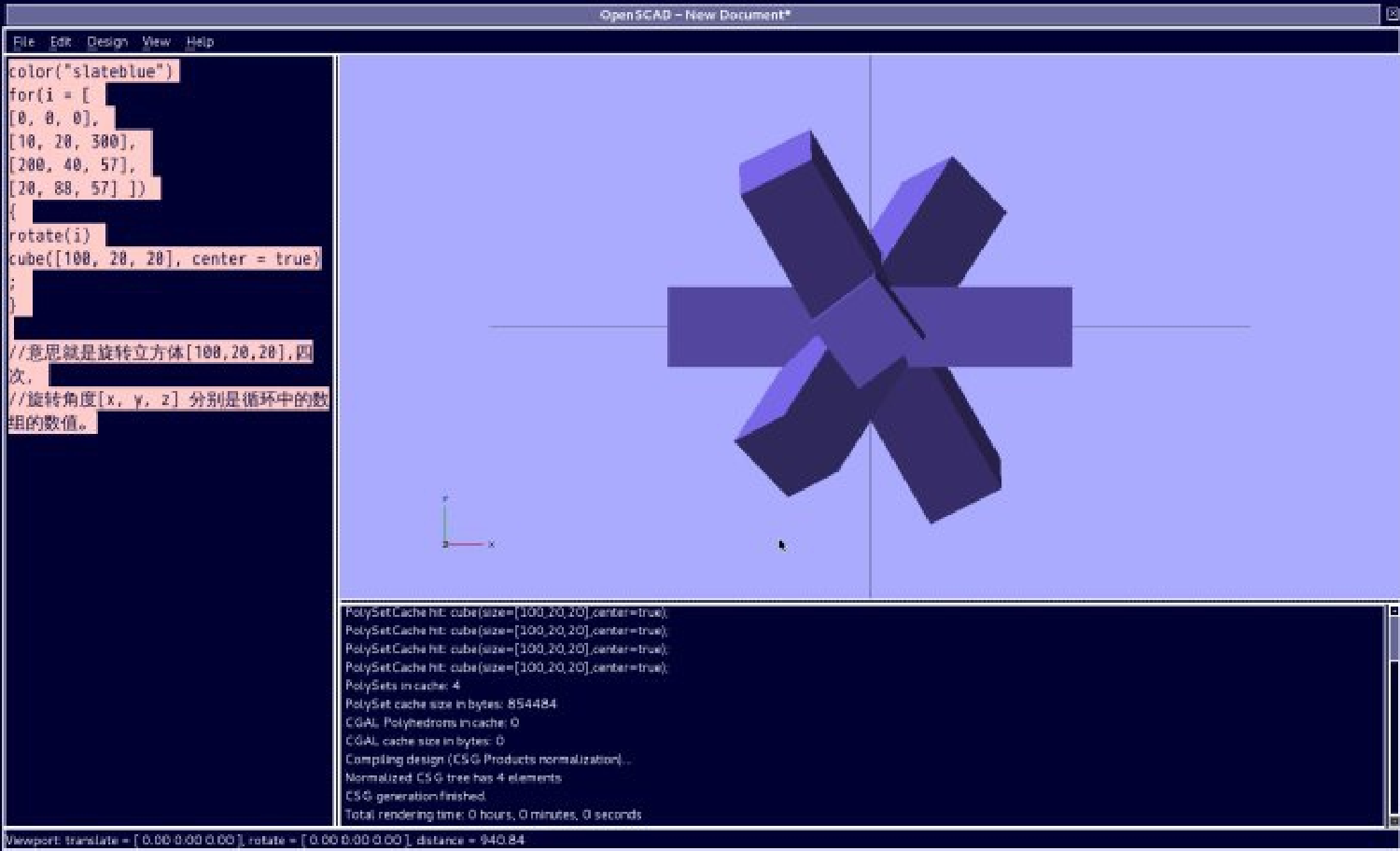Click the OpenSCAD window title bar
Screen dimensions: 1400x851
point(694,15)
